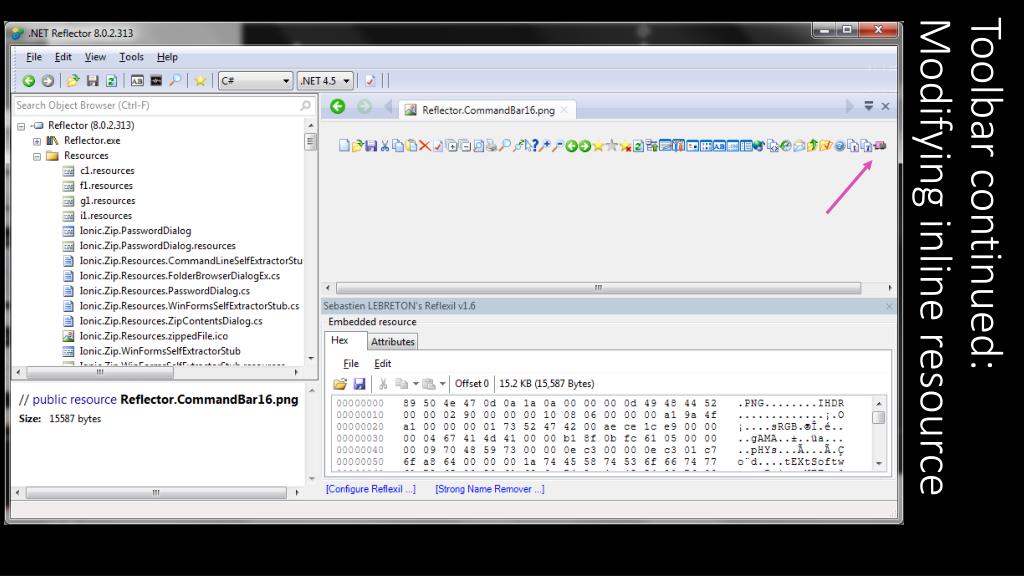Select Ionic.Zip.Resources.FolderBrowserDialogEx.cs
The height and width of the screenshot is (576, 1024).
(180, 276)
